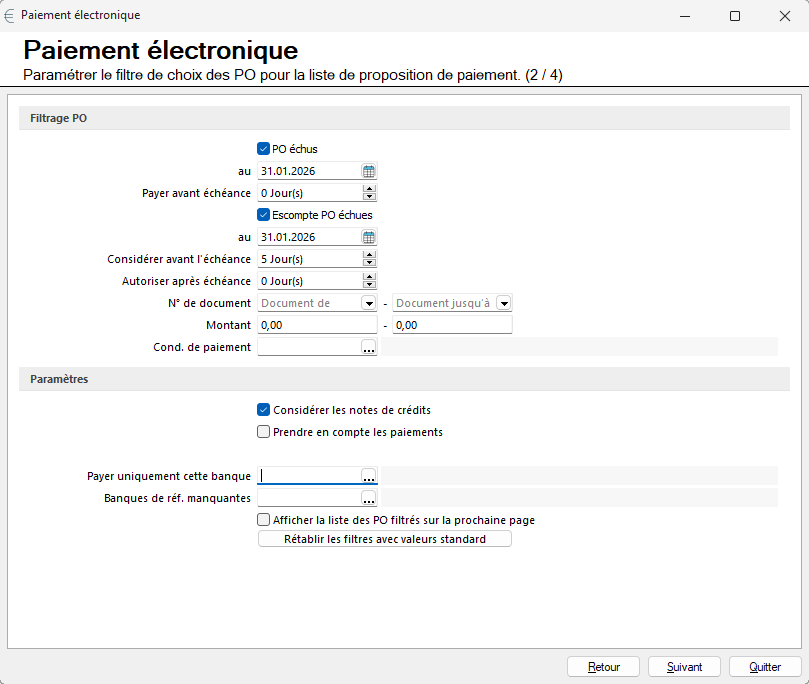
Task: Enable Prendre en compte les paiements
Action: click(264, 432)
